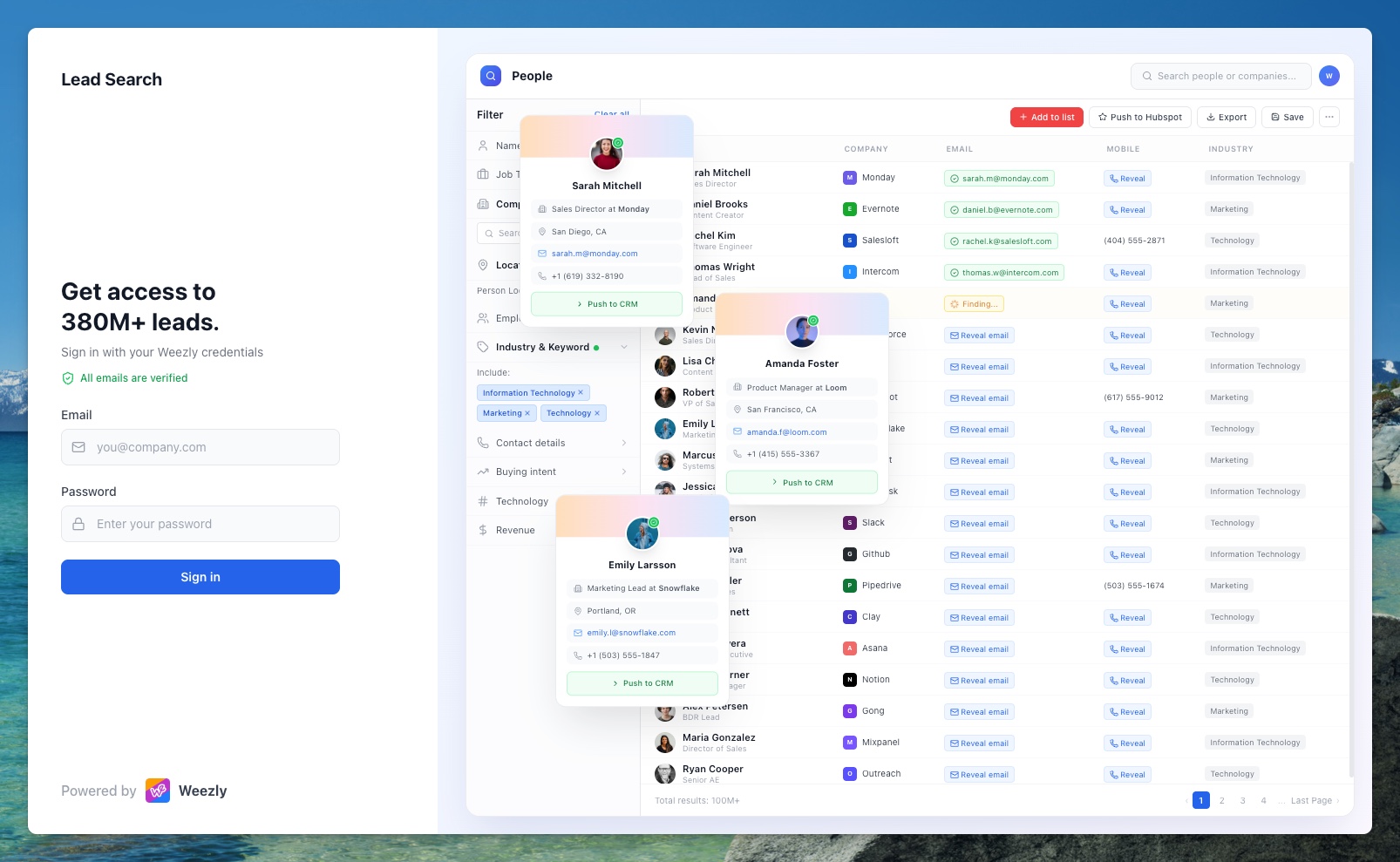Viewport: 1400px width, 862px height.
Task: Click Maria Gonzalez's avatar in the list
Action: pos(665,743)
